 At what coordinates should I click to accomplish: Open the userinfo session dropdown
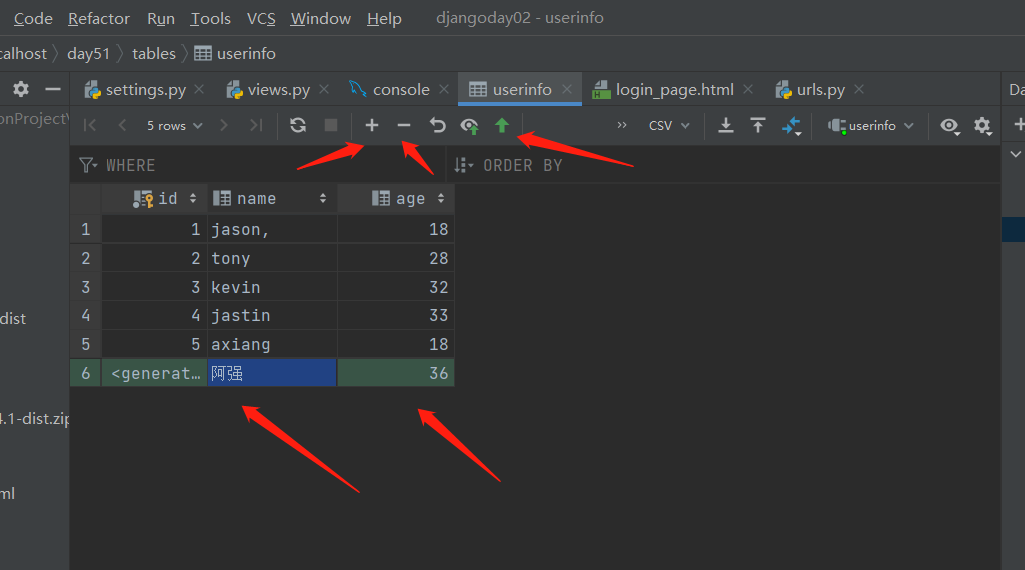pyautogui.click(x=871, y=126)
